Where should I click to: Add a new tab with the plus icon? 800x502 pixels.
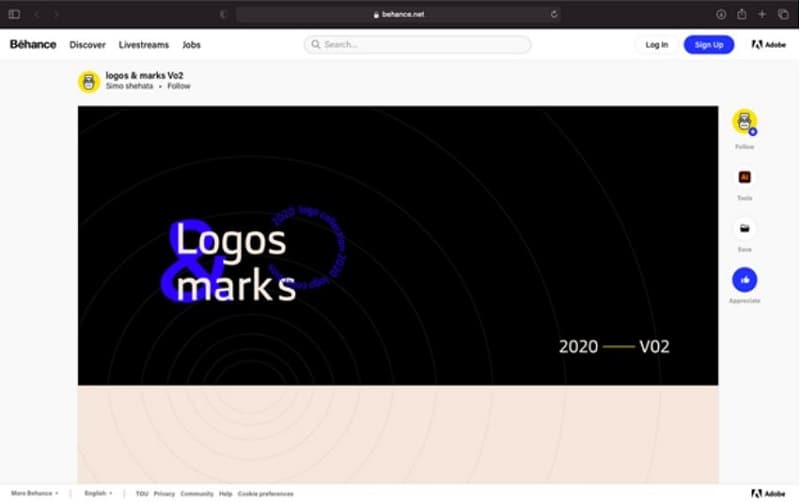coord(762,14)
